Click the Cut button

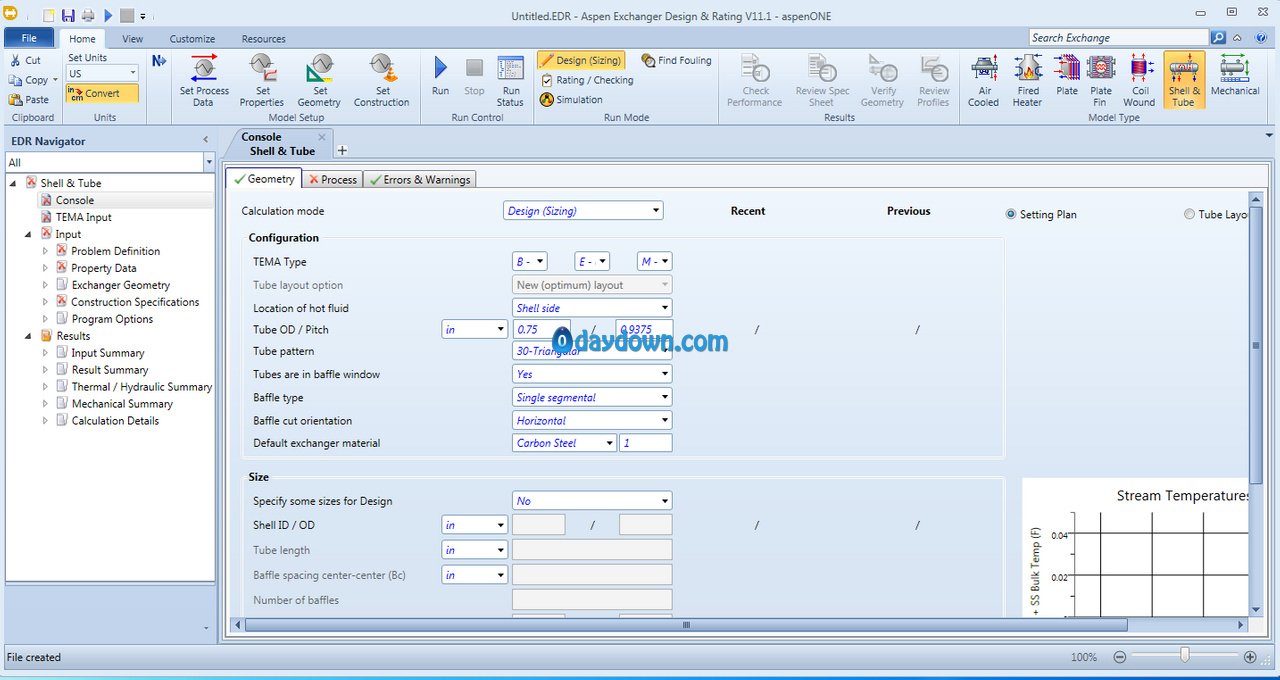[26, 60]
